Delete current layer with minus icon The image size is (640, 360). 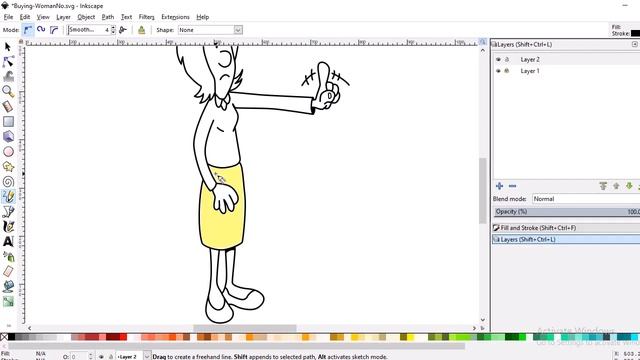pyautogui.click(x=513, y=186)
